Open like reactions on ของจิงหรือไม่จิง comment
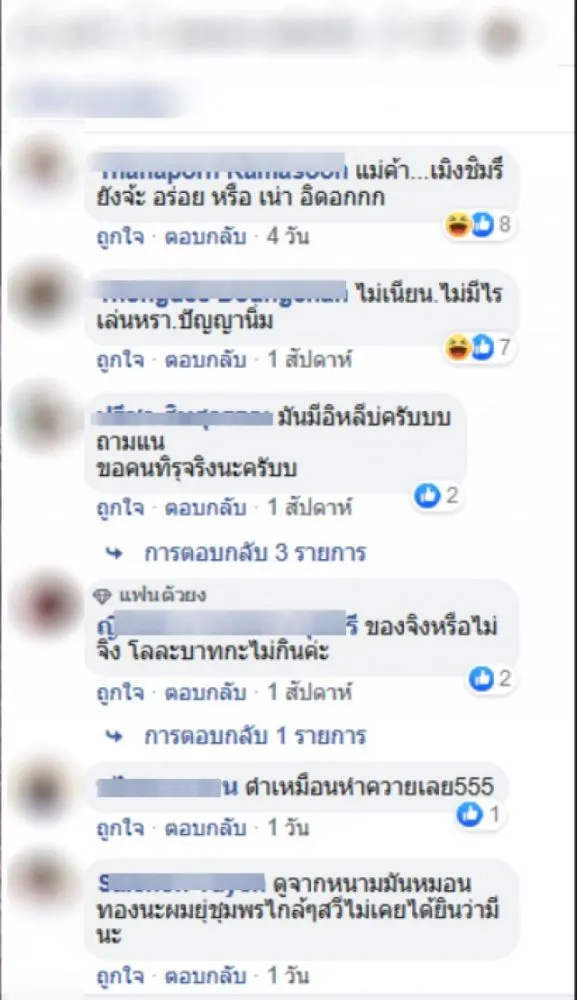Screen dimensions: 577x1000 pyautogui.click(x=491, y=679)
